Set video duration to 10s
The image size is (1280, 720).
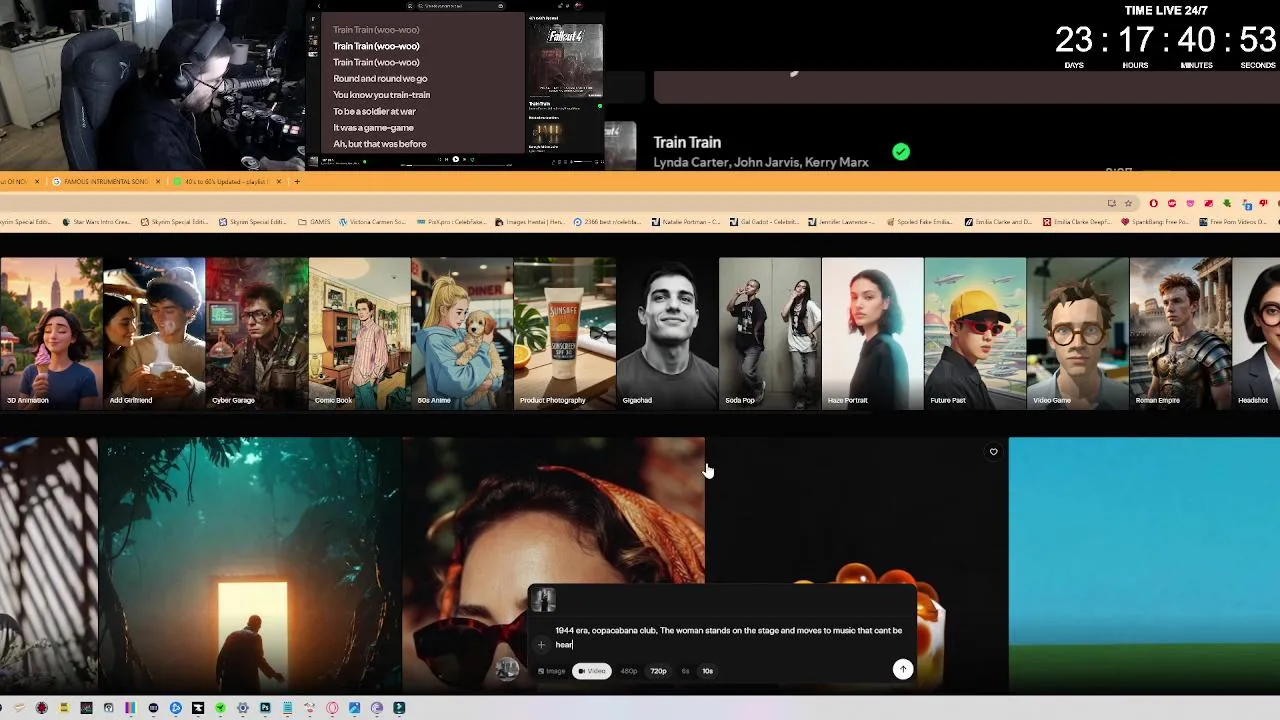[x=707, y=671]
